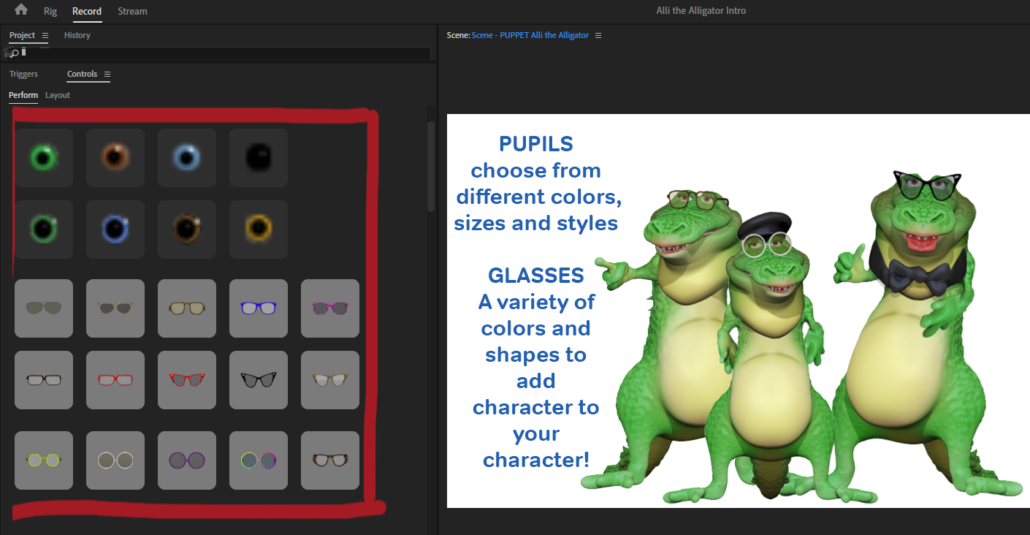Viewport: 1030px width, 535px height.
Task: Switch to the Rig mode tab
Action: pos(50,11)
